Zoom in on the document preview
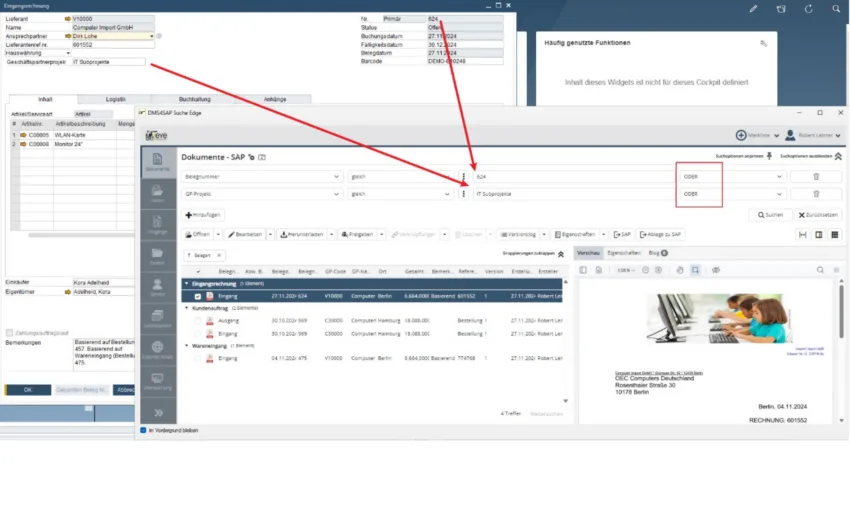 (x=658, y=270)
